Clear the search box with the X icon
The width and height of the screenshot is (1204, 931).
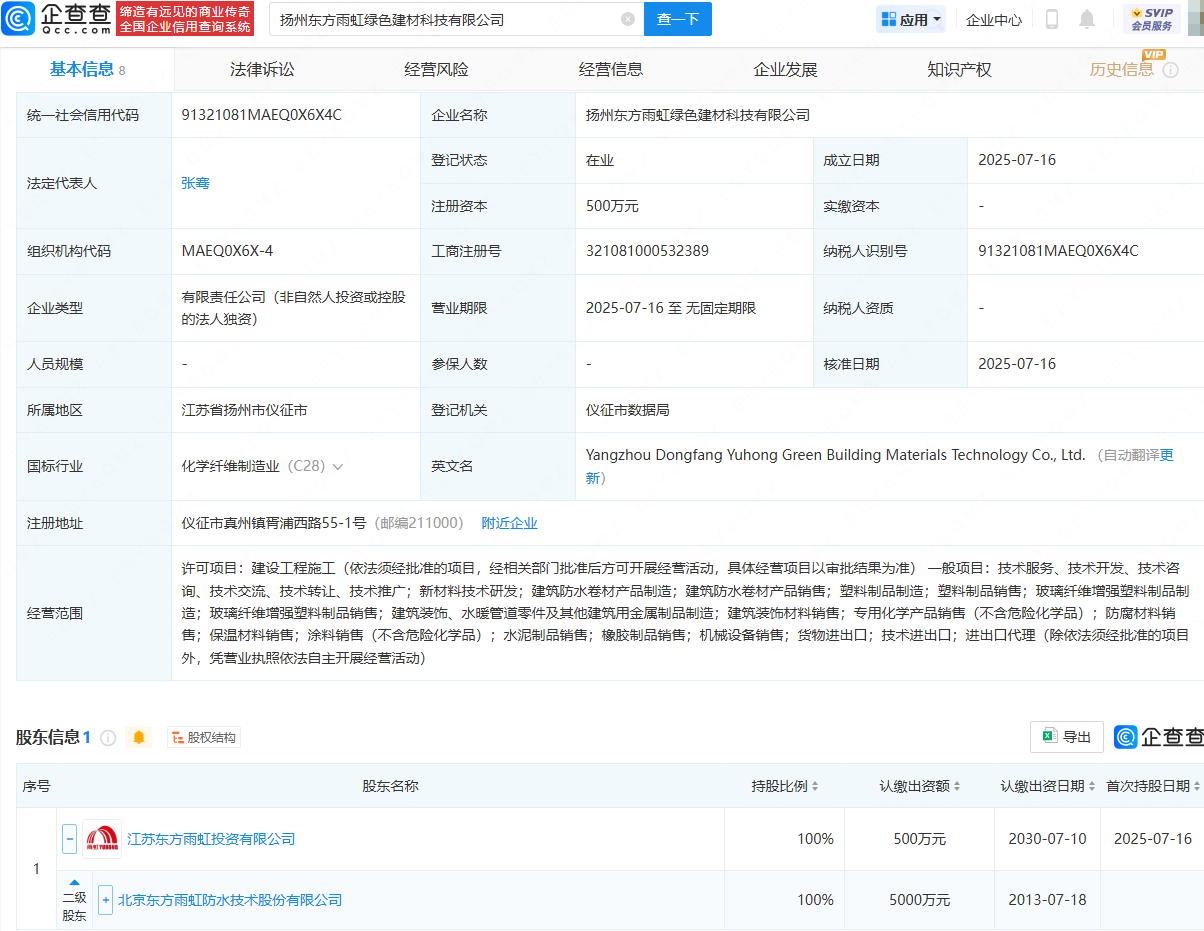[x=627, y=19]
